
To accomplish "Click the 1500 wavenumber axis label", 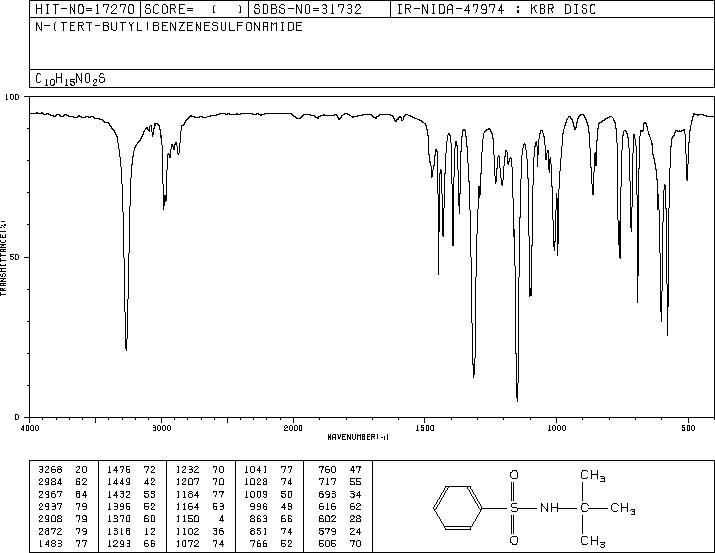I will (425, 428).
